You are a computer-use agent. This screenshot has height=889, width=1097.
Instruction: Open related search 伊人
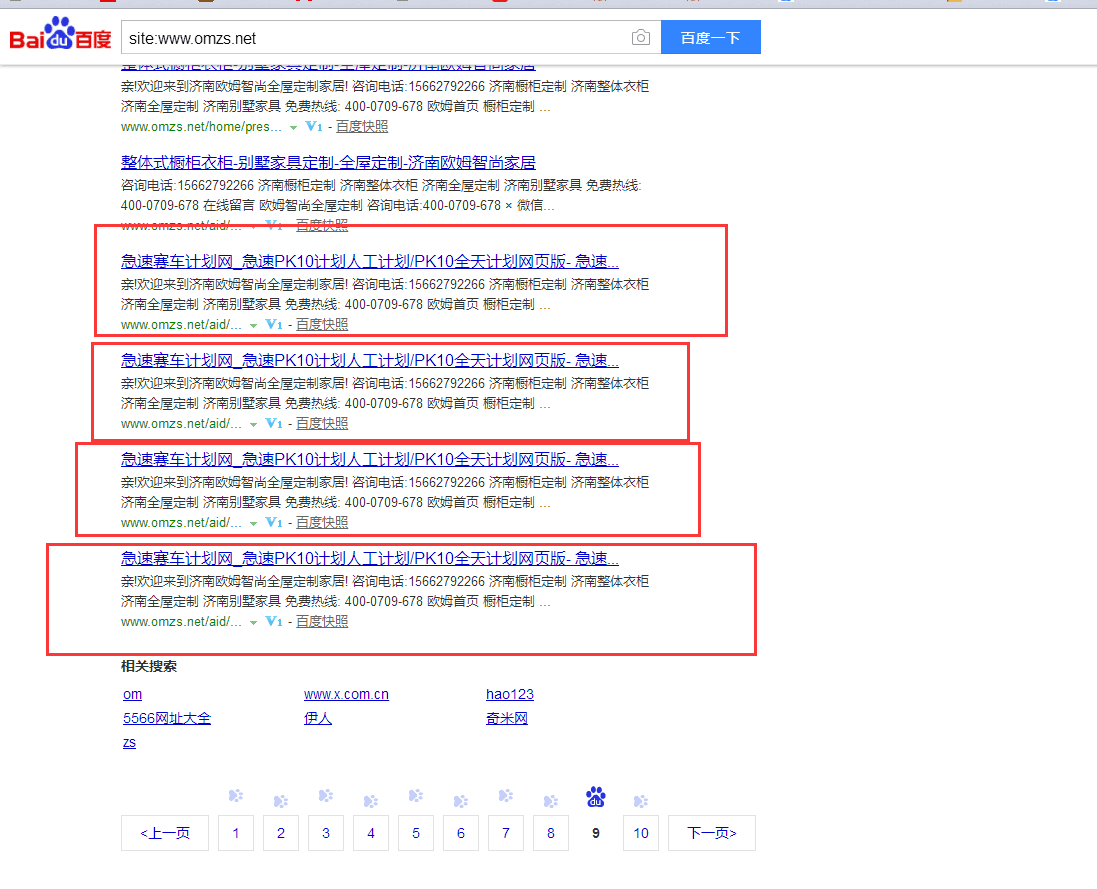click(x=318, y=718)
